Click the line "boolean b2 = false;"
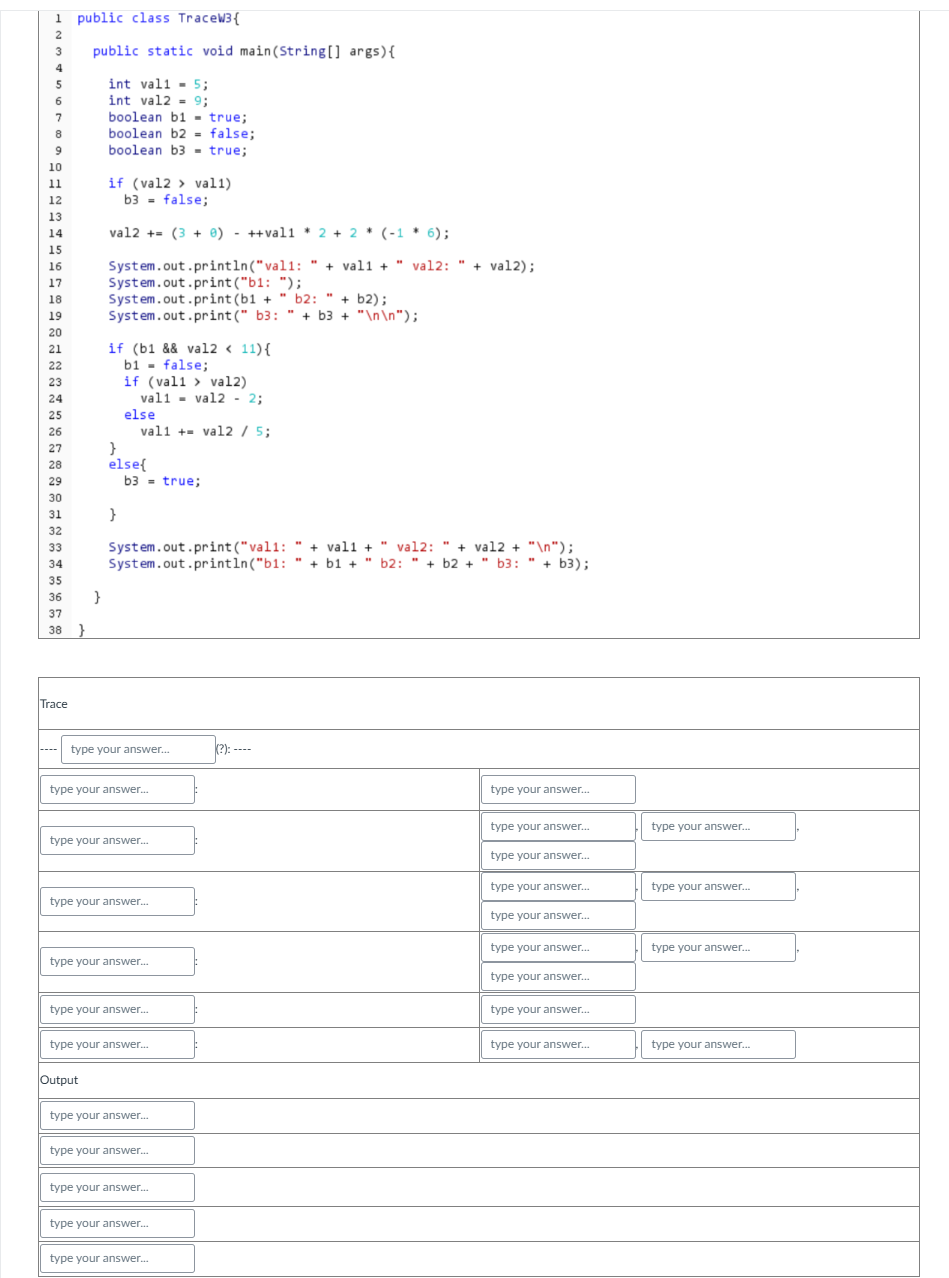The image size is (949, 1278). click(182, 133)
